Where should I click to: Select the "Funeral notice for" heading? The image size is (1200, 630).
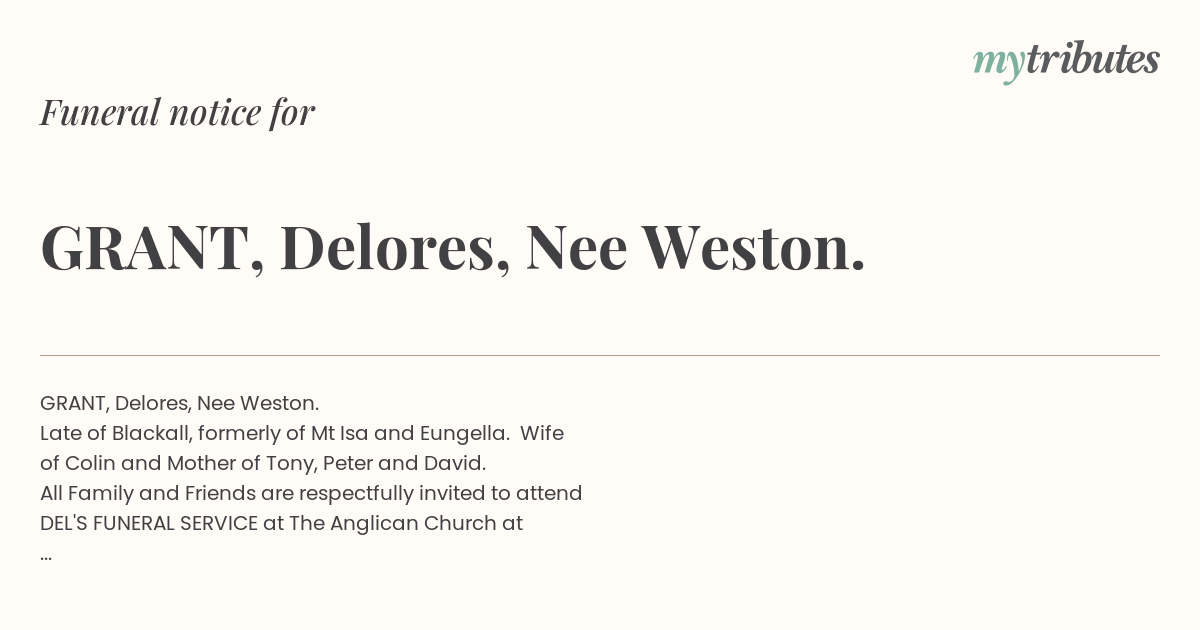pyautogui.click(x=177, y=112)
